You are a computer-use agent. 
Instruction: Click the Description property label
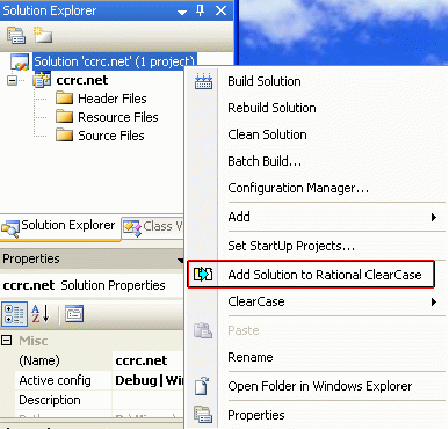coord(50,400)
